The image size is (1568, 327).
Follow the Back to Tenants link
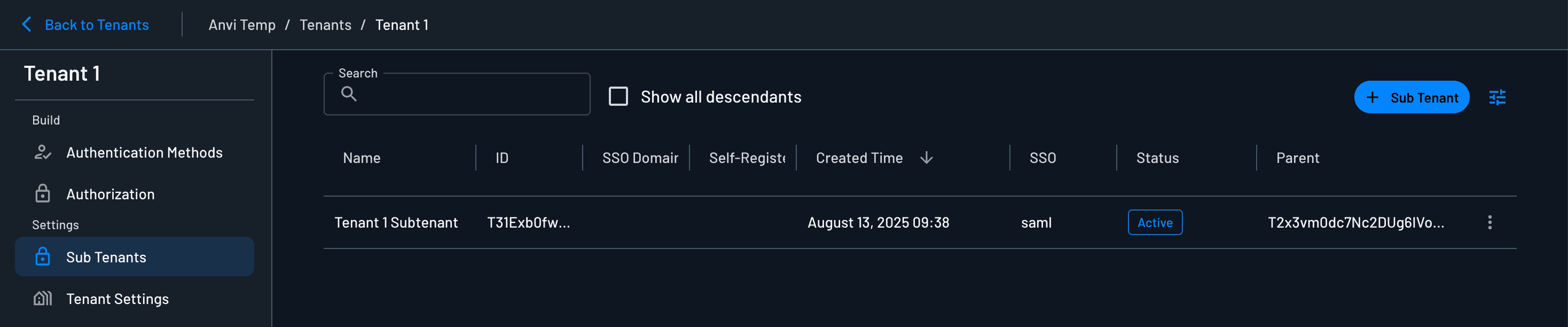coord(96,25)
